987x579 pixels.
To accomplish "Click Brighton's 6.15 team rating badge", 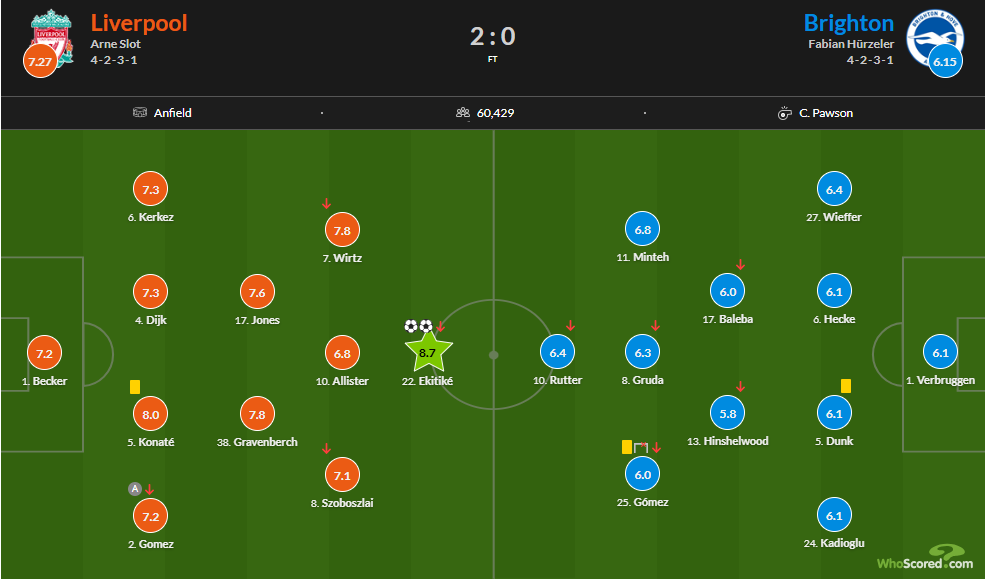I will 945,61.
